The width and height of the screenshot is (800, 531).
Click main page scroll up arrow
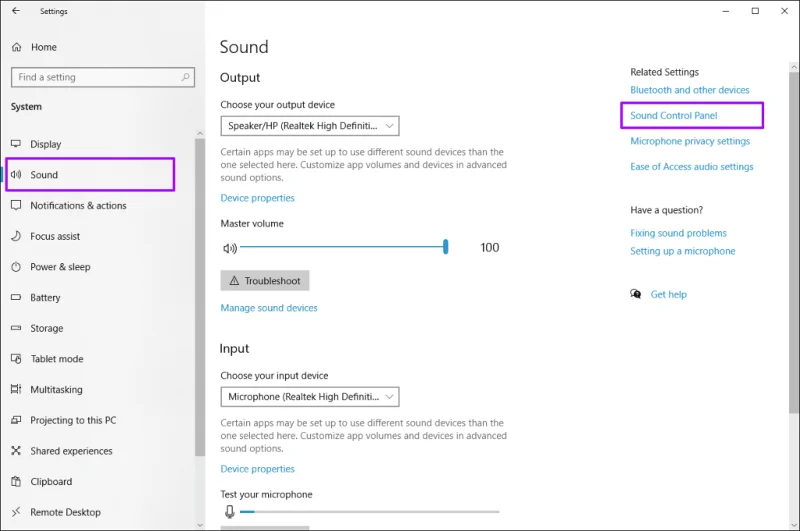tap(794, 66)
